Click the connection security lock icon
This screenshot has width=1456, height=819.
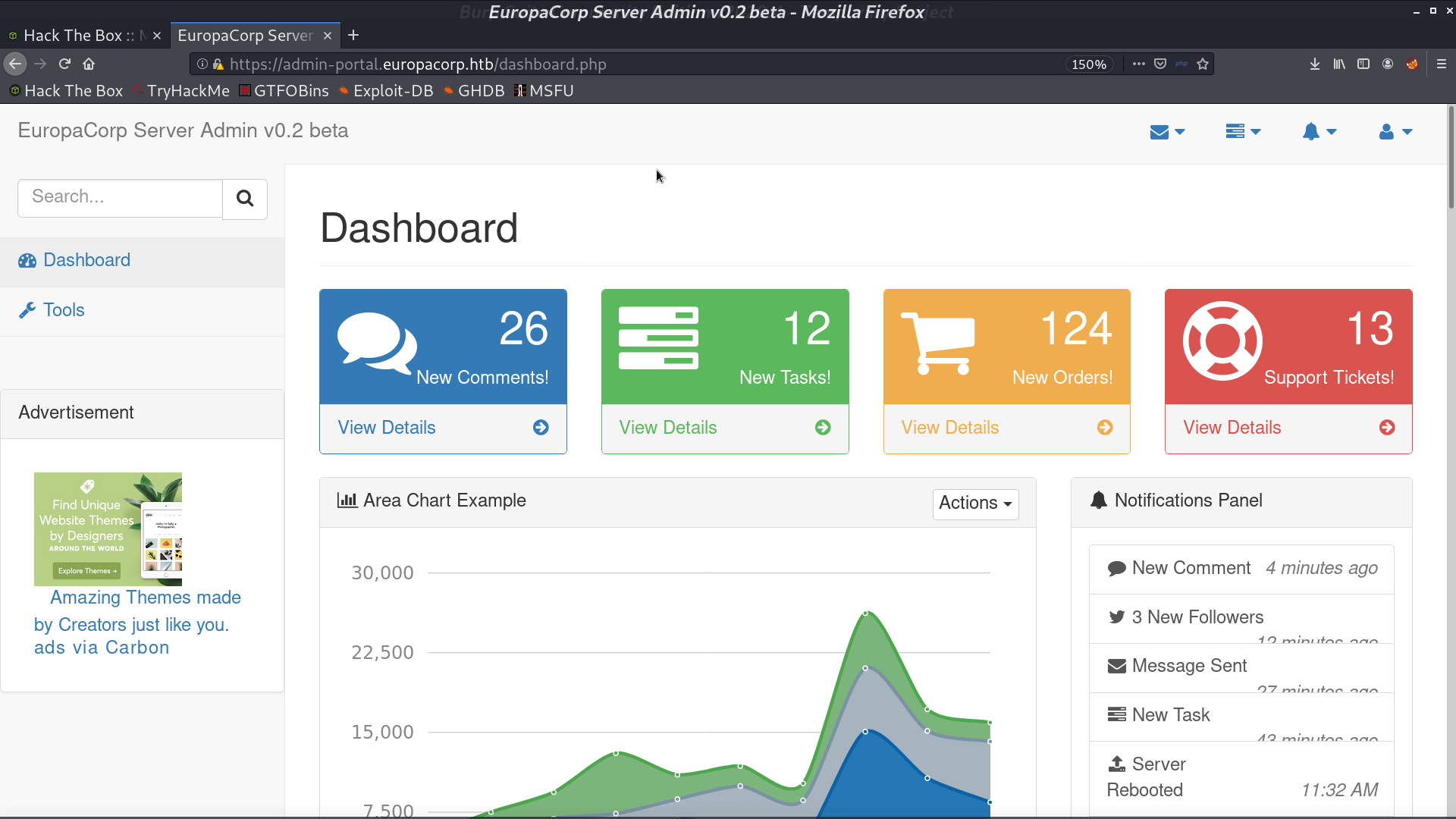point(218,64)
